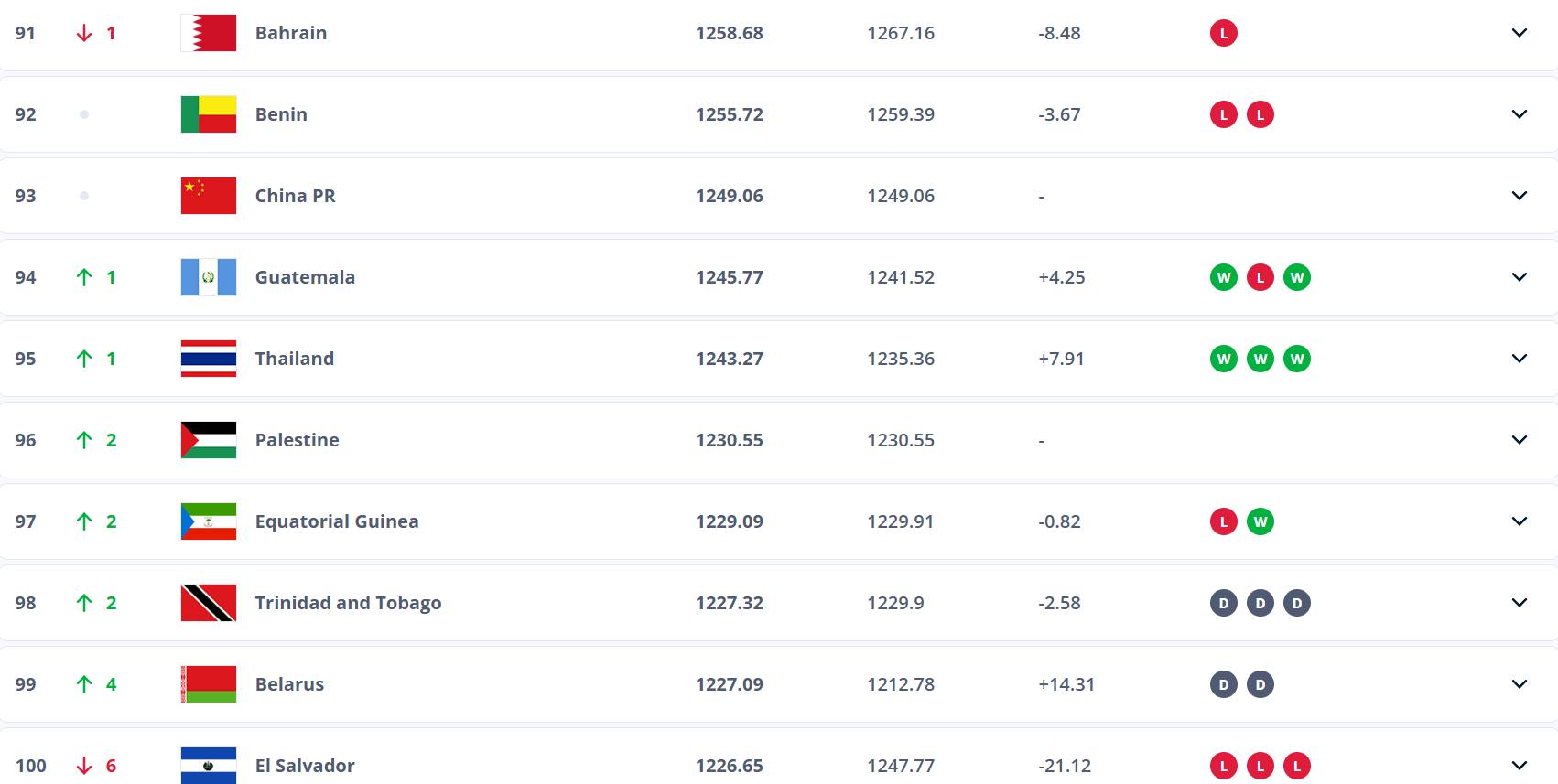Click the El Salvador team name
1558x784 pixels.
305,766
